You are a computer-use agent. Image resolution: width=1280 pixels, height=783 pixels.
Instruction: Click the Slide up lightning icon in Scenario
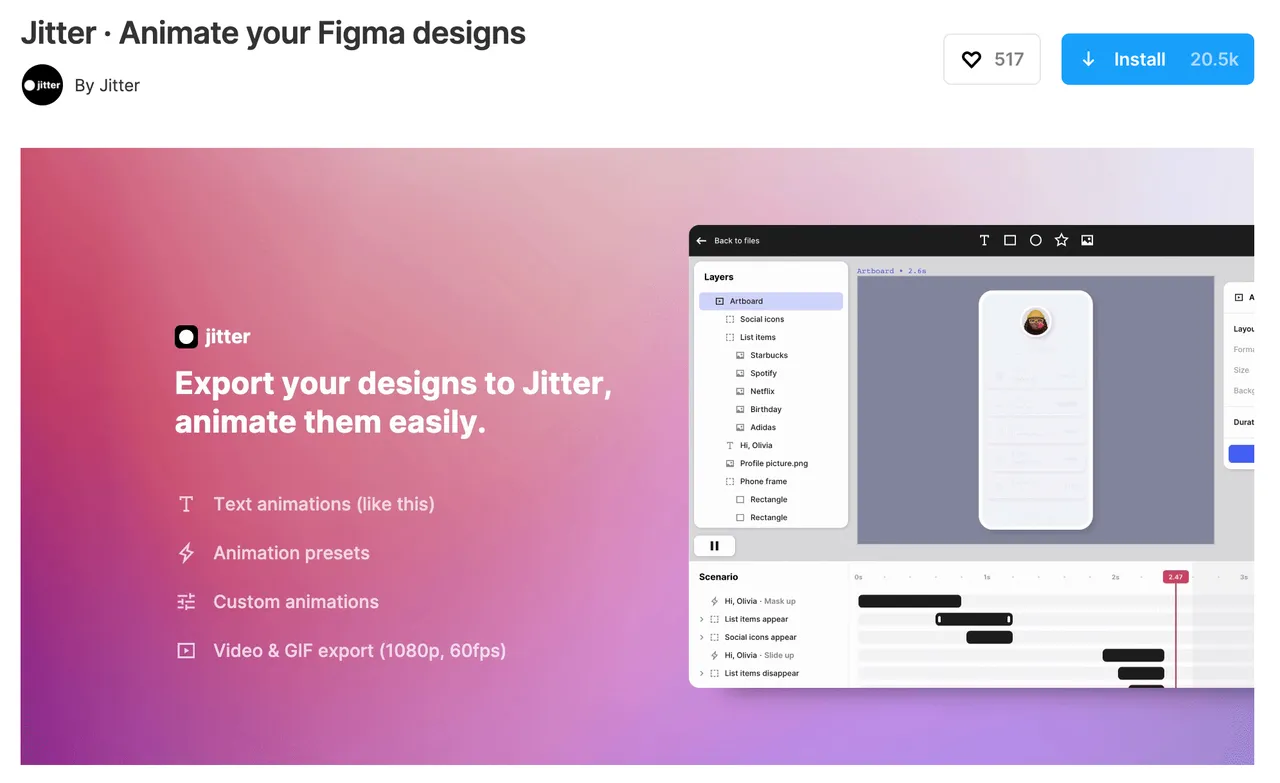tap(714, 655)
